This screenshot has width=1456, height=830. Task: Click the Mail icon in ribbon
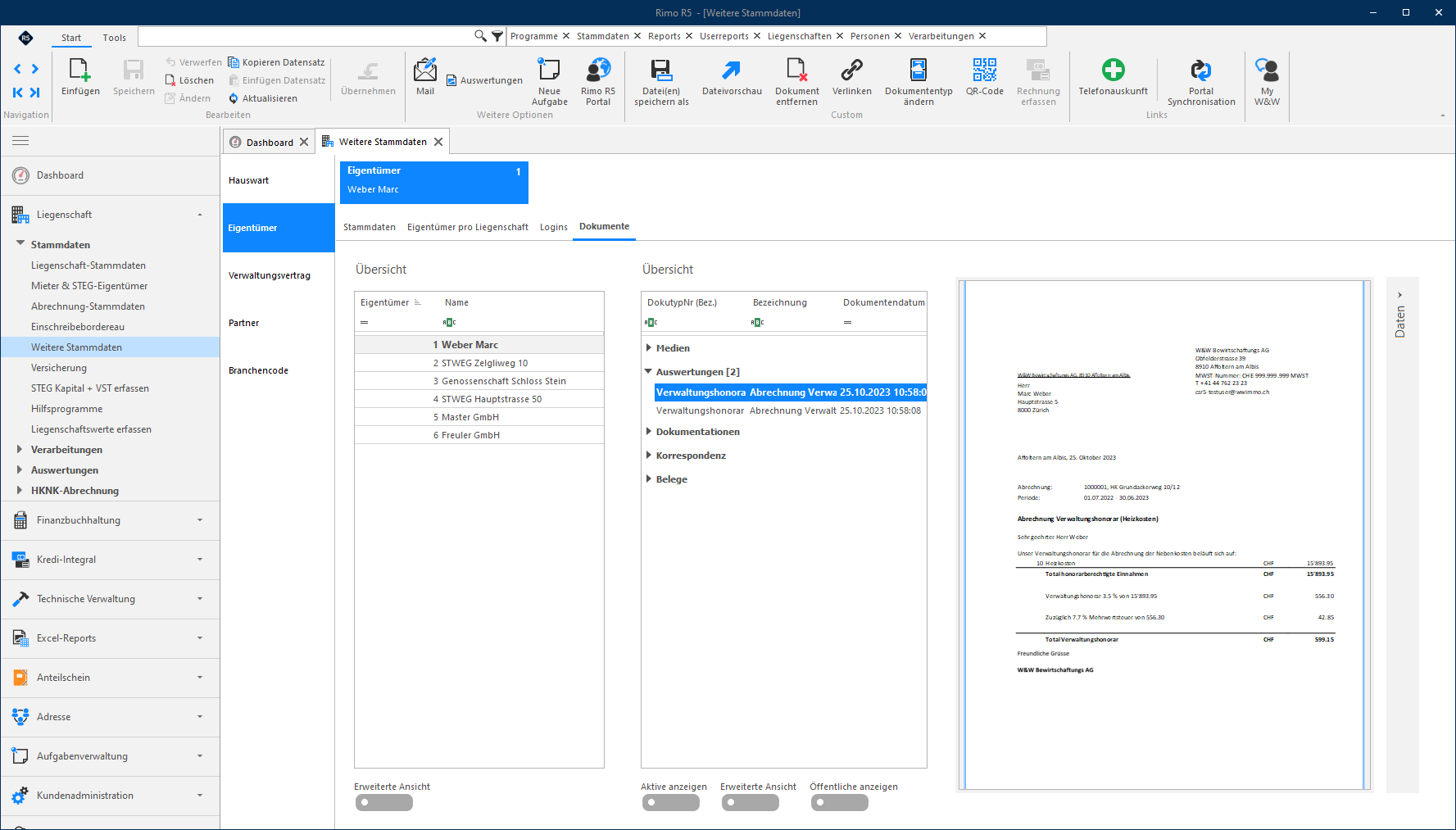425,70
